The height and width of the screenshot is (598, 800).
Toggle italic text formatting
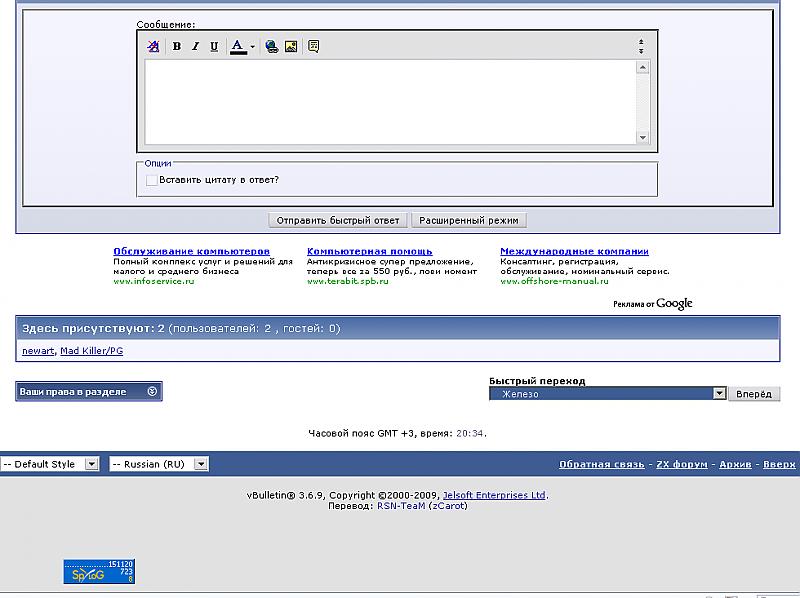click(x=195, y=46)
